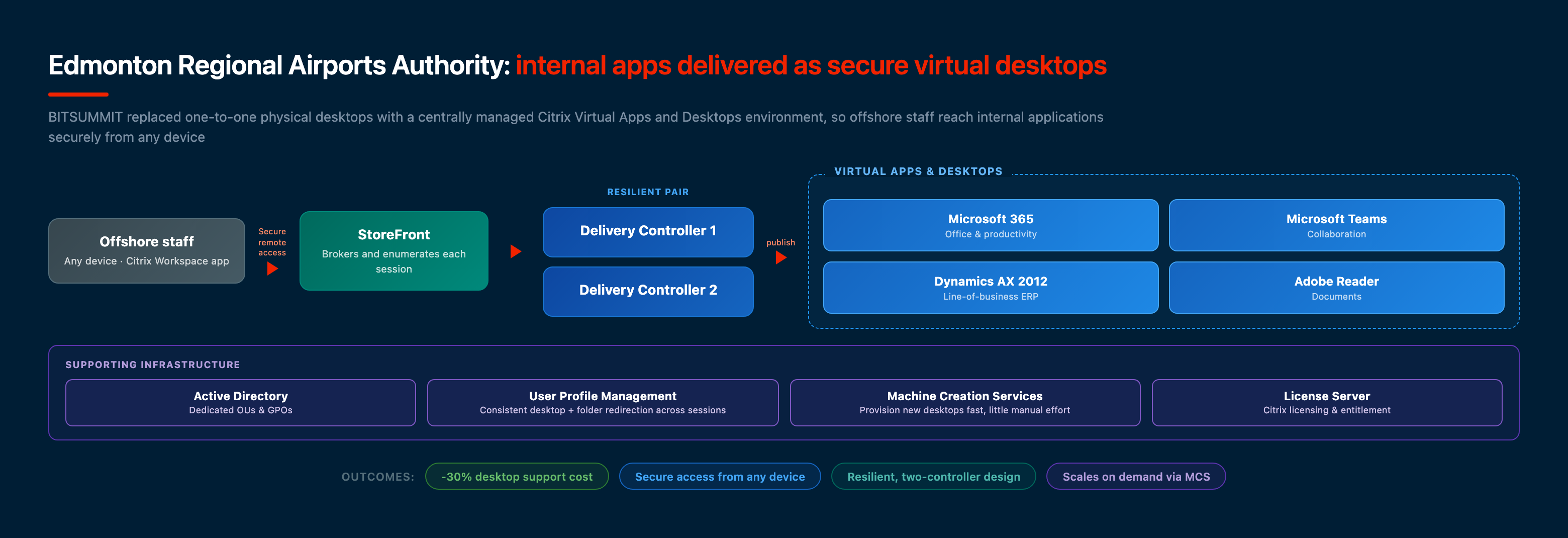Click the Edmonton Regional Airports Authority title
This screenshot has width=1568, height=538.
(279, 65)
